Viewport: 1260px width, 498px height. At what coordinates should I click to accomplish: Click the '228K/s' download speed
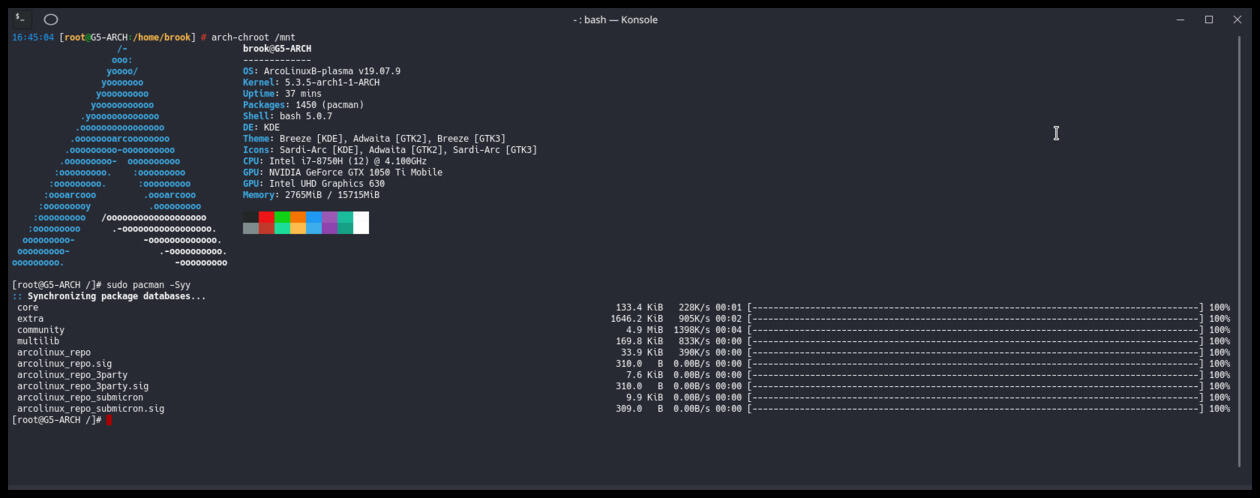pyautogui.click(x=694, y=307)
